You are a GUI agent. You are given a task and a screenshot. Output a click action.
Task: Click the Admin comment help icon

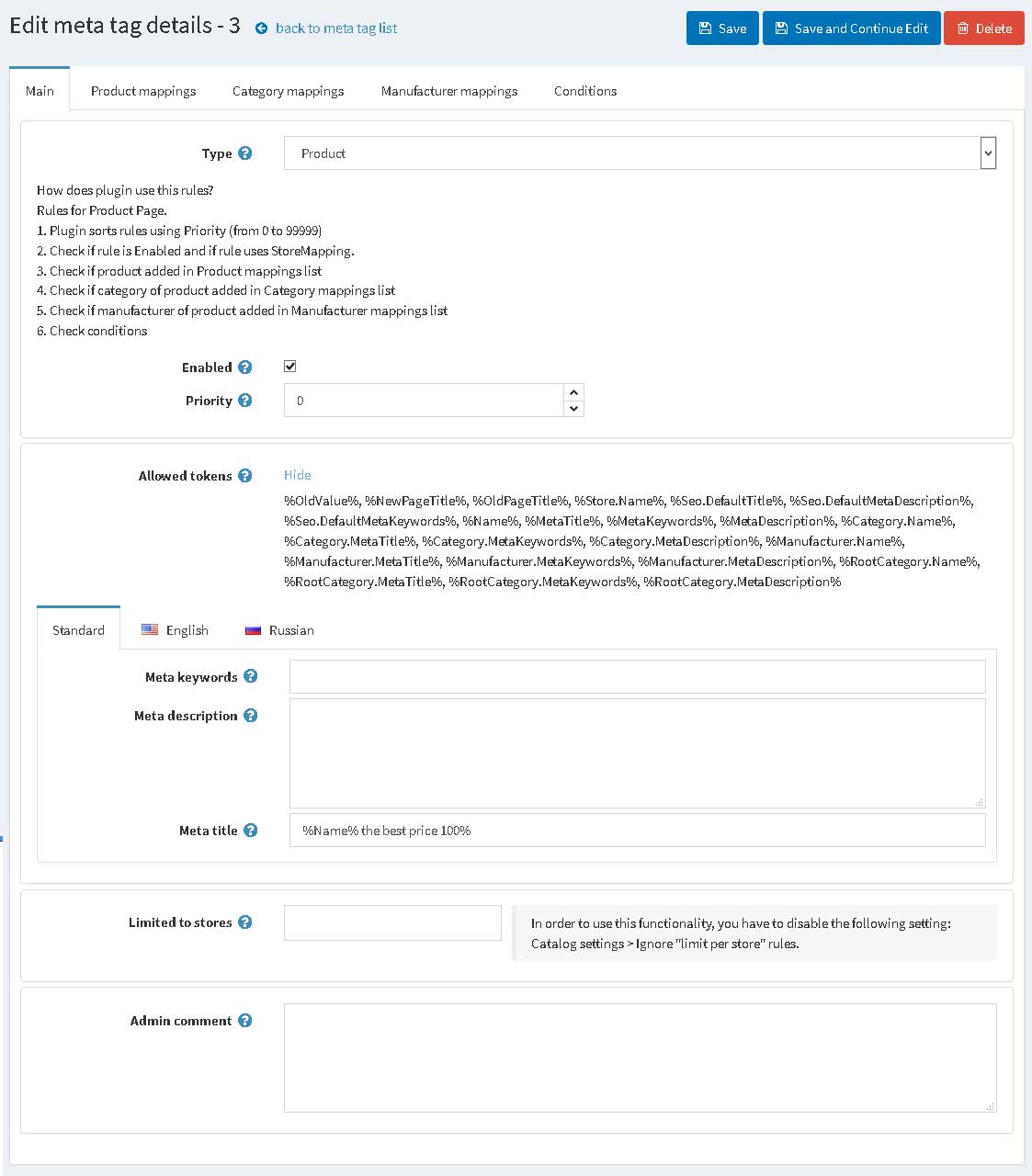tap(245, 1021)
